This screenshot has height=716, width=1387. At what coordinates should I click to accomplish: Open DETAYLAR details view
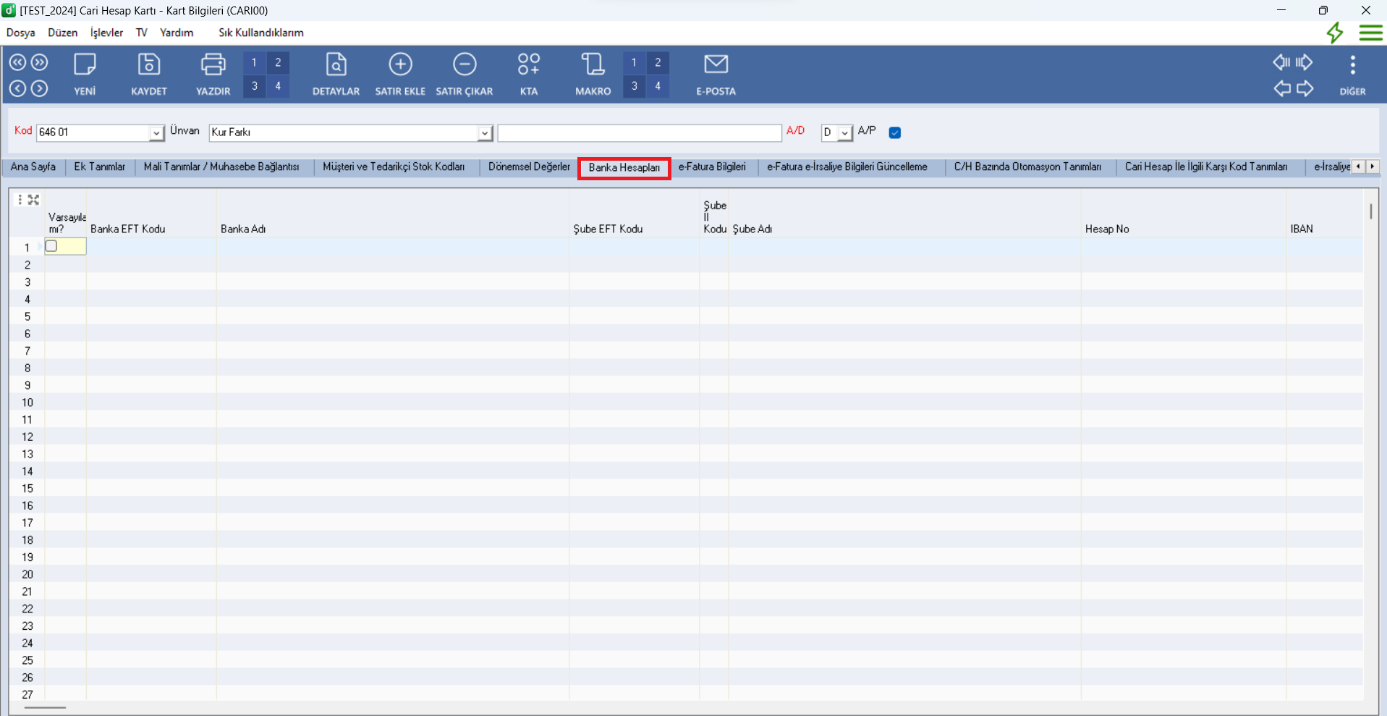(x=336, y=65)
